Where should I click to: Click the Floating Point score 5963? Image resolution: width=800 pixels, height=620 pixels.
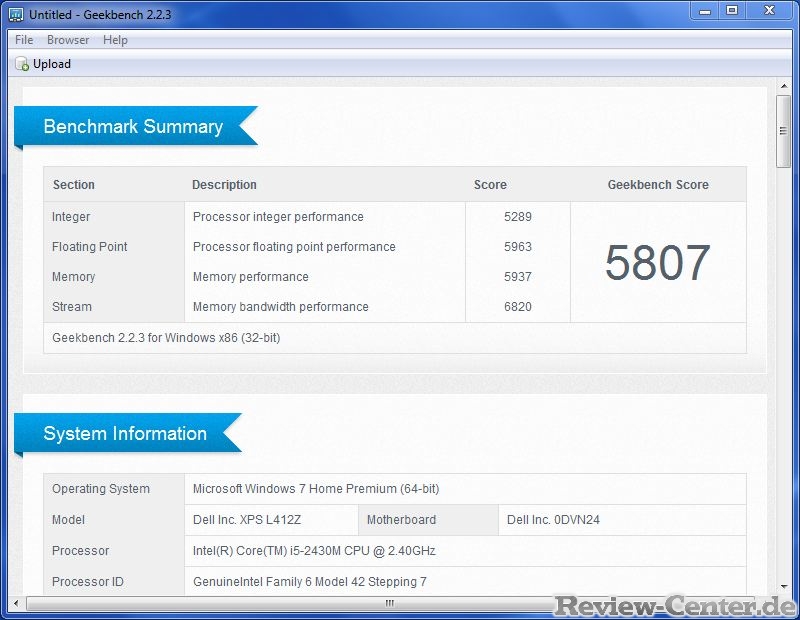(518, 247)
